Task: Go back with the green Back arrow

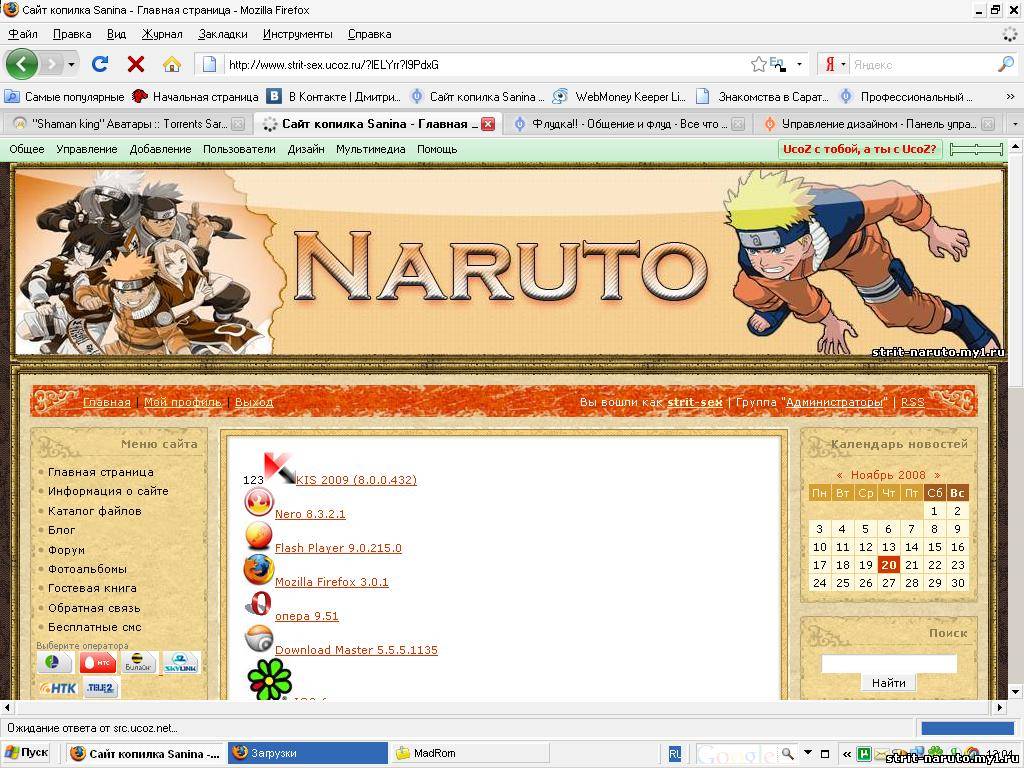Action: coord(22,65)
